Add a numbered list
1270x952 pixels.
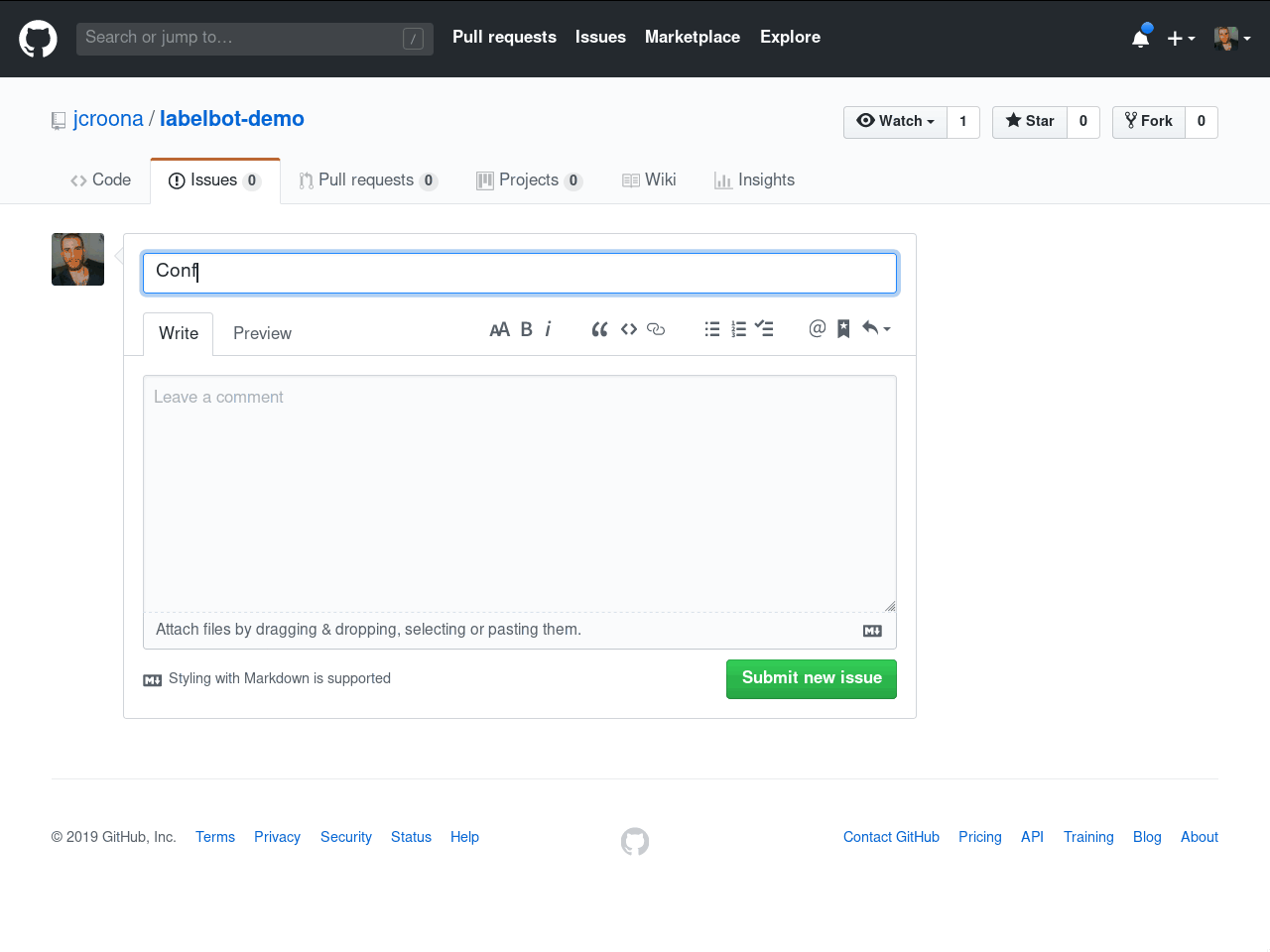click(x=738, y=329)
